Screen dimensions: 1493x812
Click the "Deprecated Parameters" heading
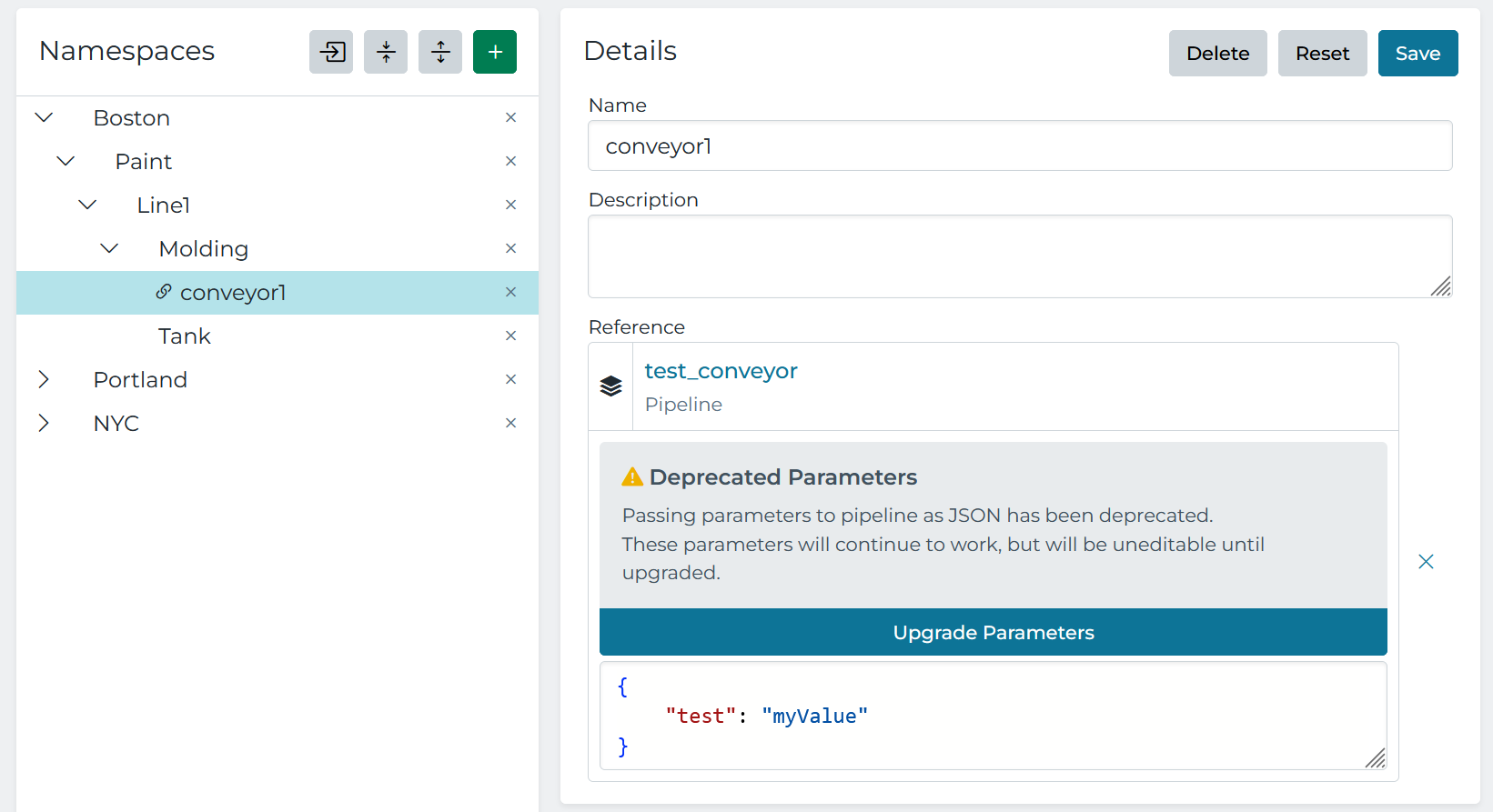(x=783, y=477)
